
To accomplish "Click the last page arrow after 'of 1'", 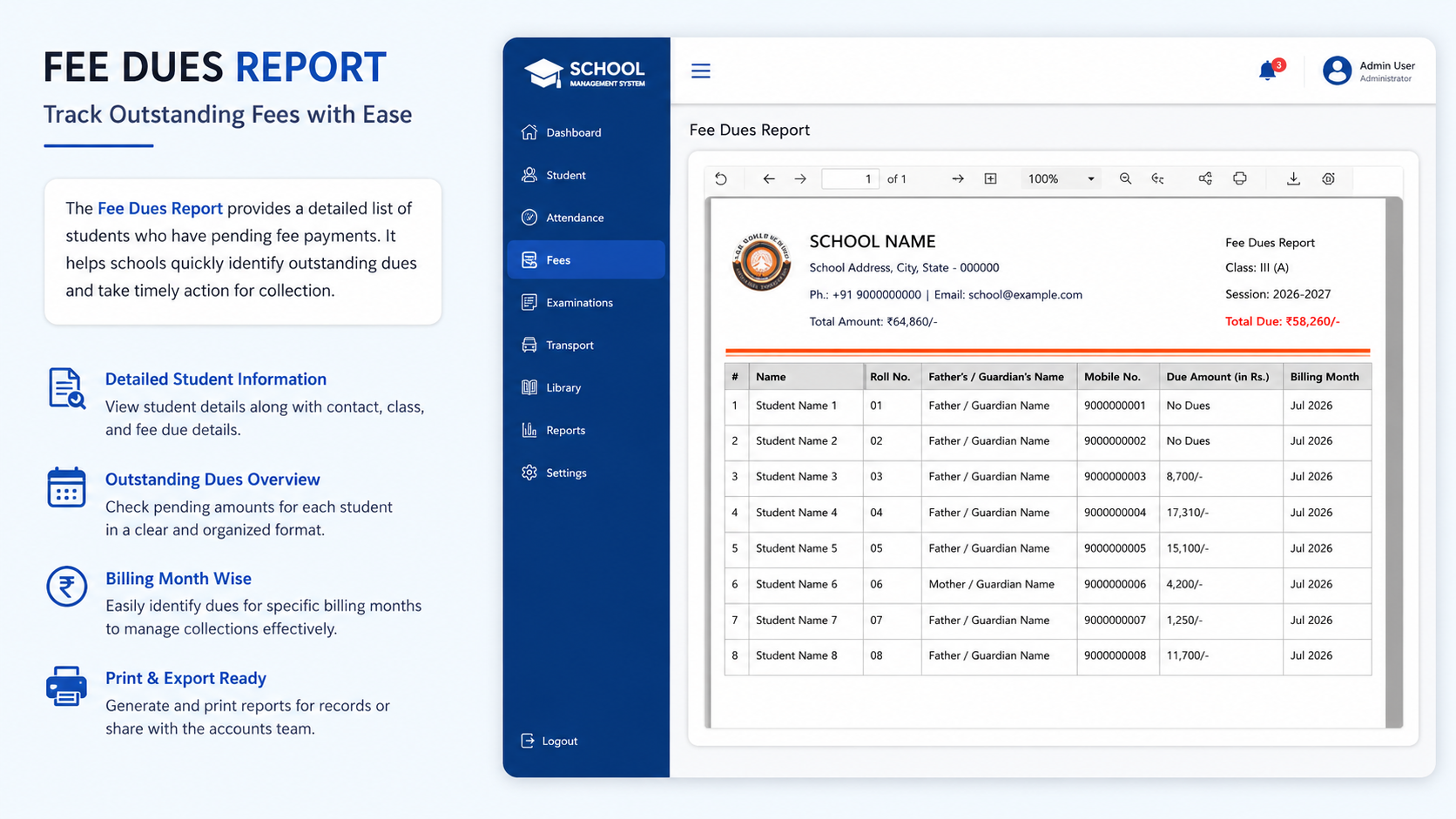I will click(x=958, y=178).
